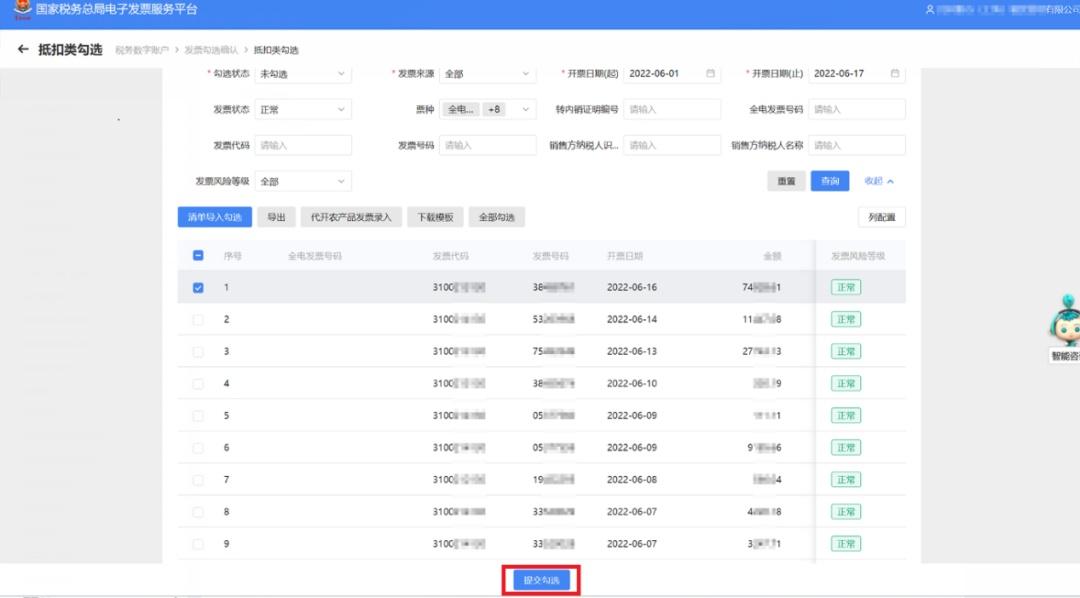The image size is (1080, 598).
Task: Expand the 勾选状态 dropdown
Action: tap(303, 74)
